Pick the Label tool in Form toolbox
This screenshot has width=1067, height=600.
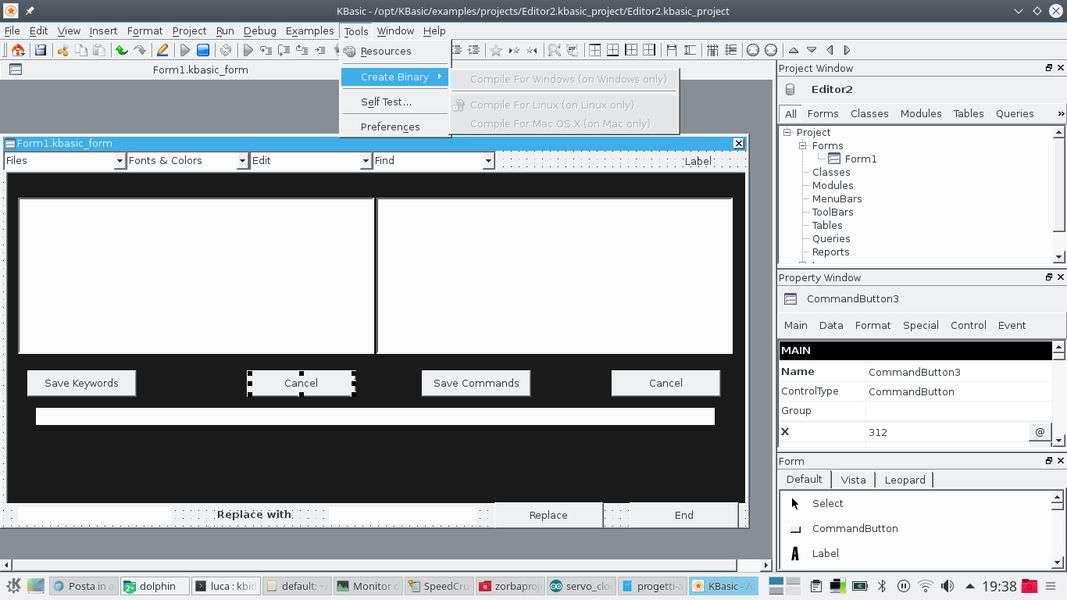(824, 553)
